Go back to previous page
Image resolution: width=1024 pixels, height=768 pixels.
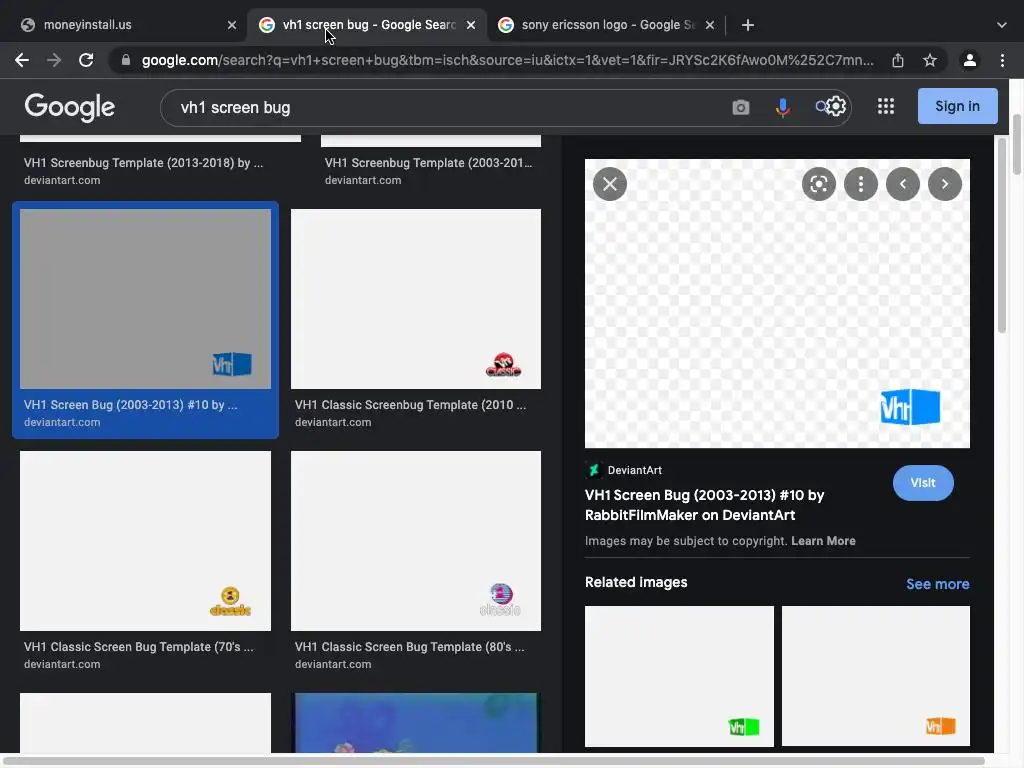click(x=22, y=60)
